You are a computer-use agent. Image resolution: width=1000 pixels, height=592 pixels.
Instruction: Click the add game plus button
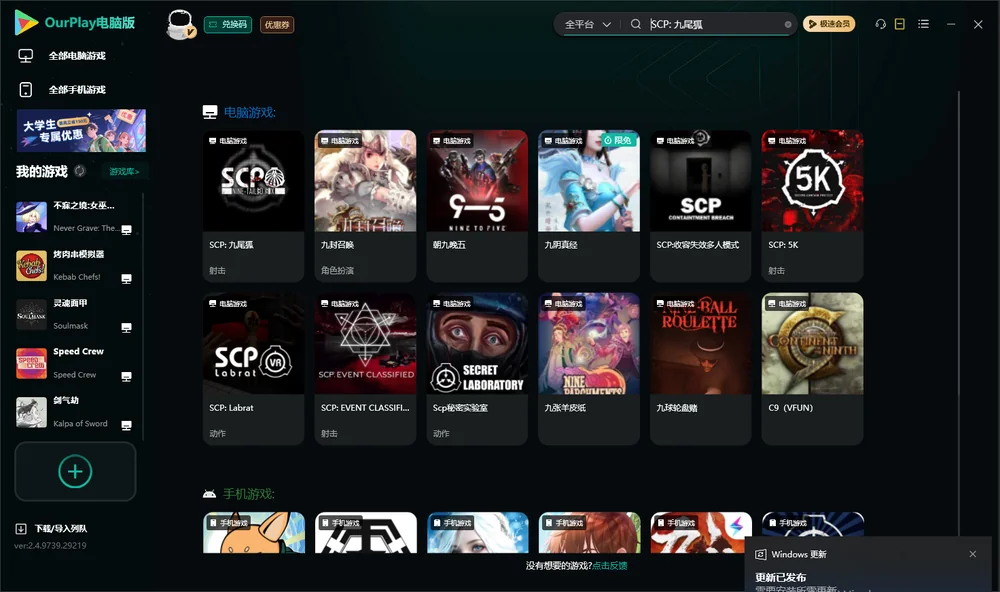(x=75, y=471)
